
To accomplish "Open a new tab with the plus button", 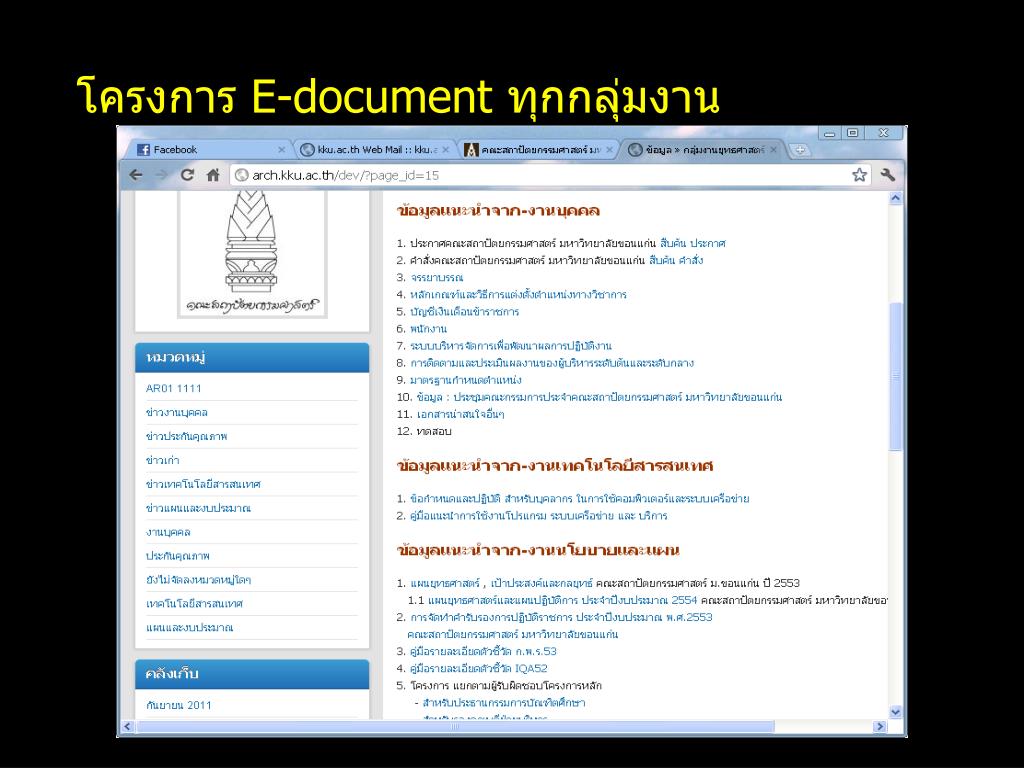I will click(800, 150).
